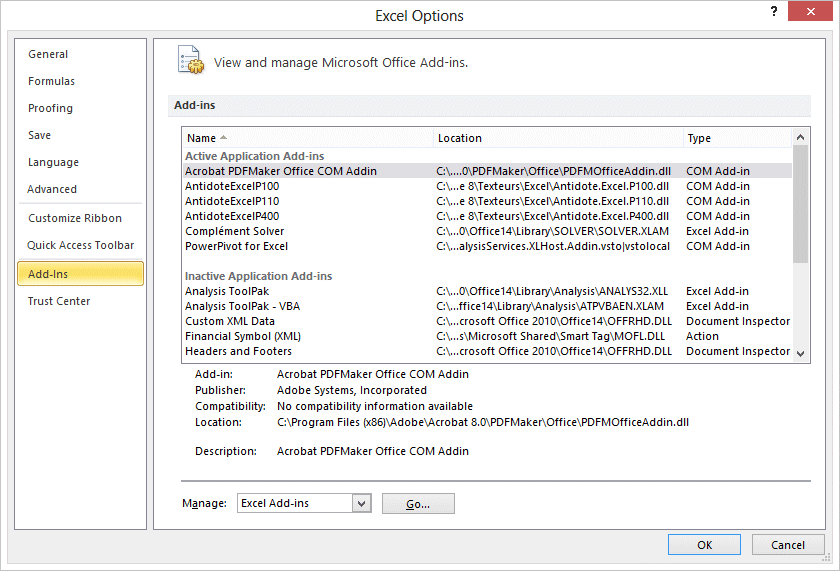This screenshot has width=840, height=571.
Task: Open the General options category
Action: (80, 54)
